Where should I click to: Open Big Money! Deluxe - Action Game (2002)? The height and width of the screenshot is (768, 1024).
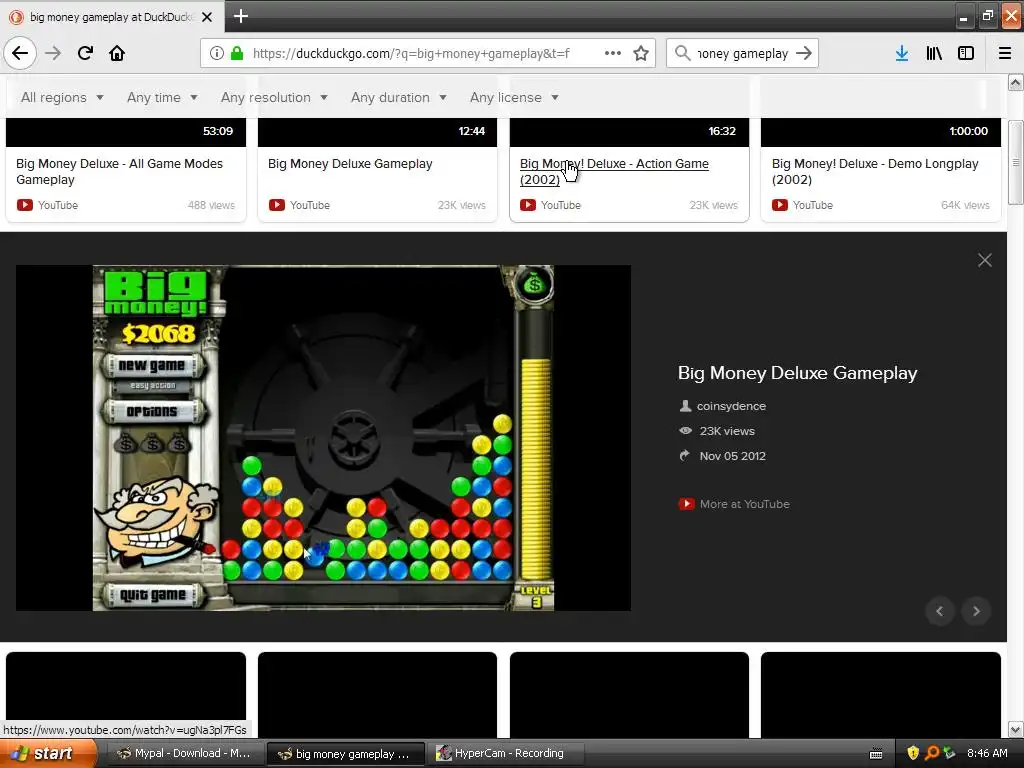point(614,171)
